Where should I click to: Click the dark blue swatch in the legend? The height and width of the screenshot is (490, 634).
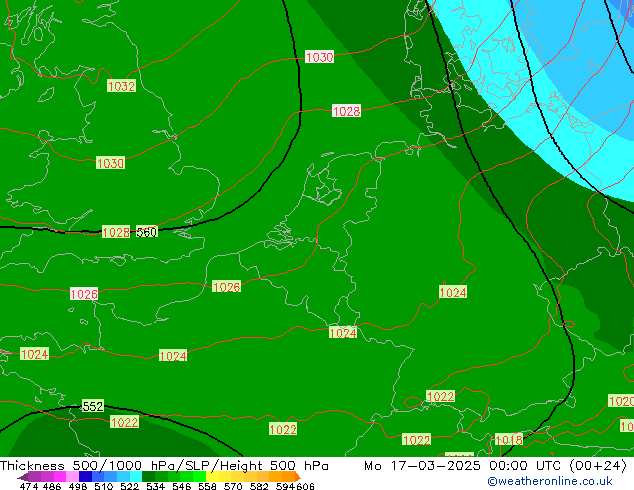[87, 476]
